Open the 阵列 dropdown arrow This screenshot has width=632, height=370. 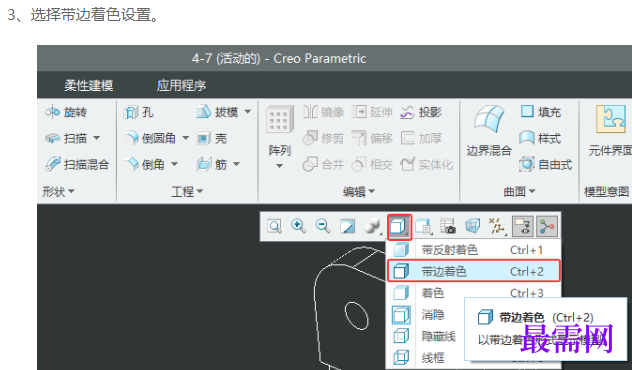[279, 166]
